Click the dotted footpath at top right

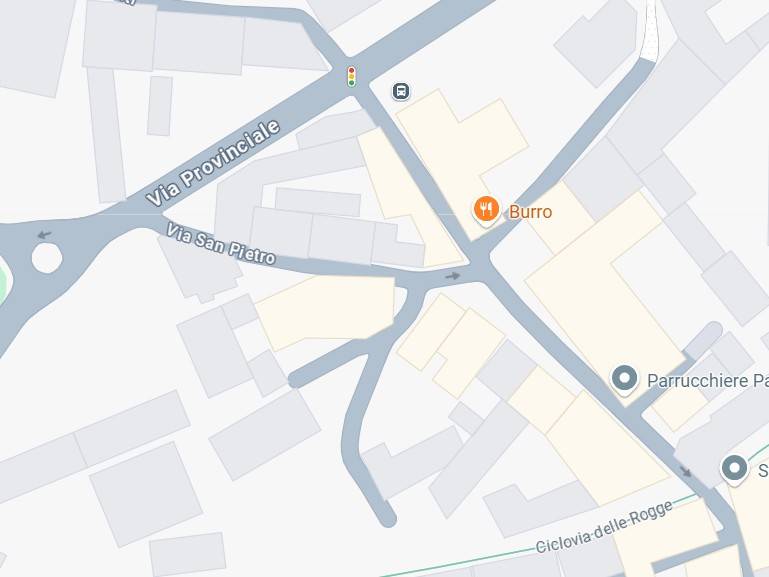click(x=650, y=30)
